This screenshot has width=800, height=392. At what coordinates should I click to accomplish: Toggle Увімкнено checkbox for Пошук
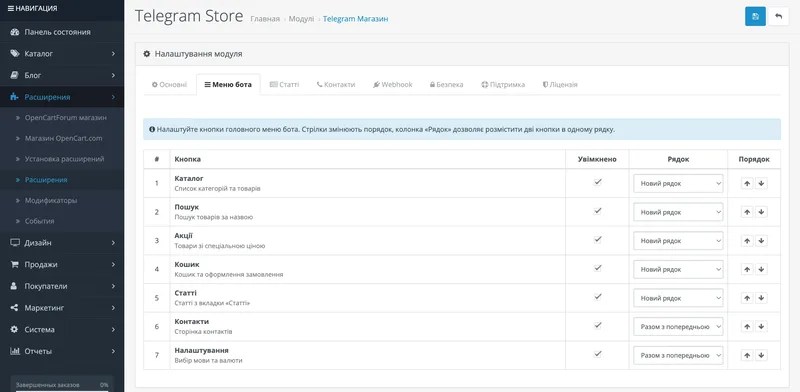(x=597, y=210)
